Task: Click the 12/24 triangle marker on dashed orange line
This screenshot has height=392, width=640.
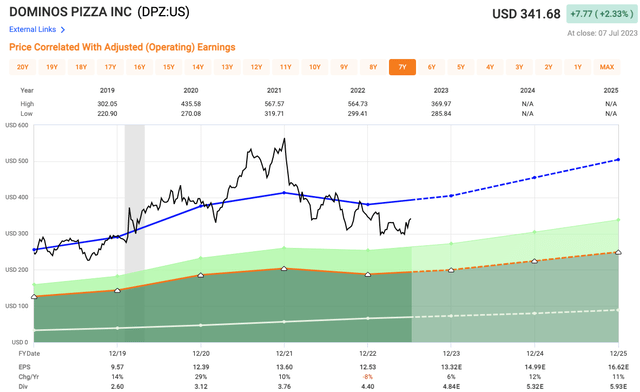Action: point(534,261)
